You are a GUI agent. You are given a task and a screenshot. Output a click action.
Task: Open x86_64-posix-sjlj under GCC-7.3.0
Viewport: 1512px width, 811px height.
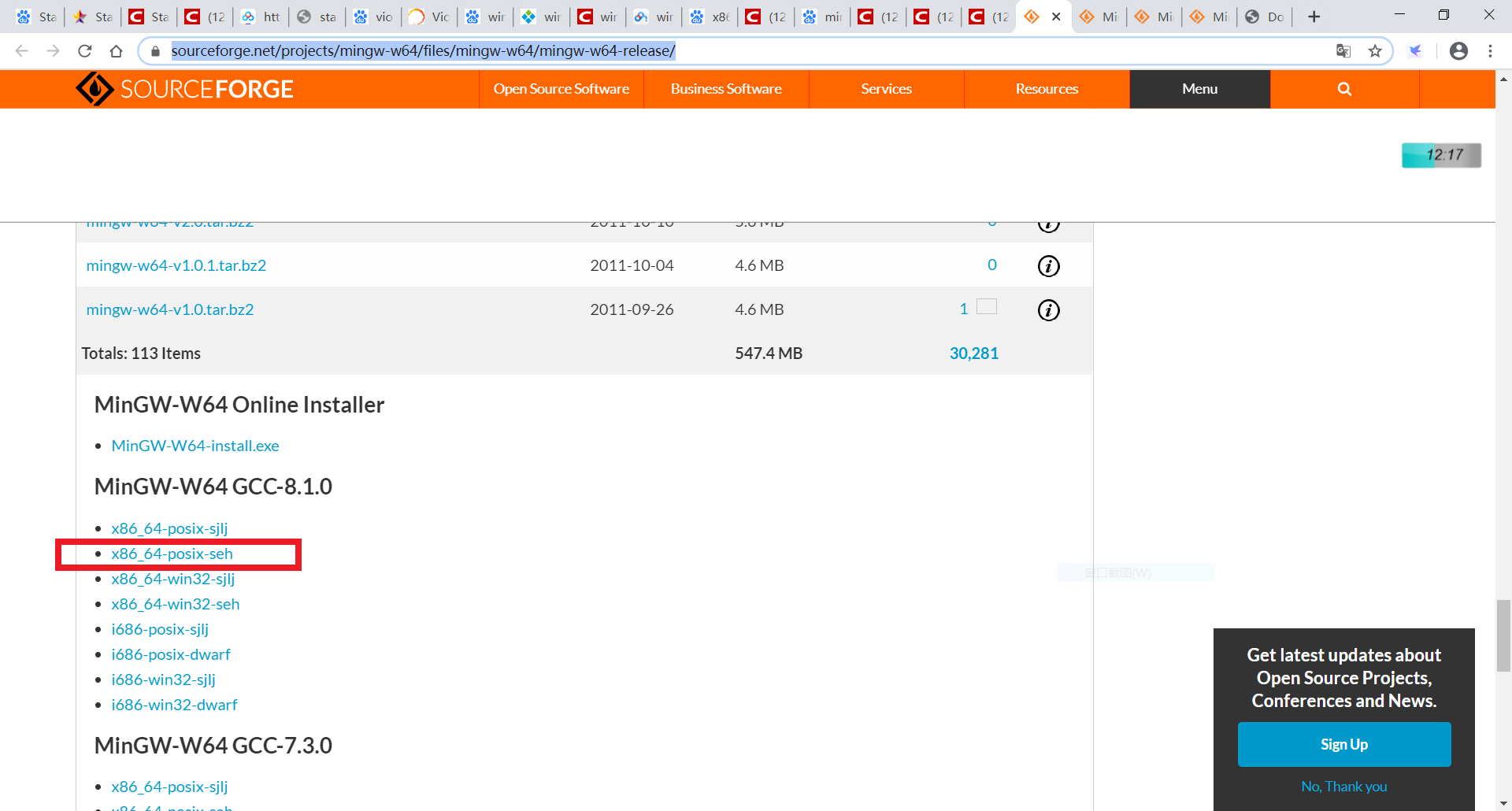[169, 787]
